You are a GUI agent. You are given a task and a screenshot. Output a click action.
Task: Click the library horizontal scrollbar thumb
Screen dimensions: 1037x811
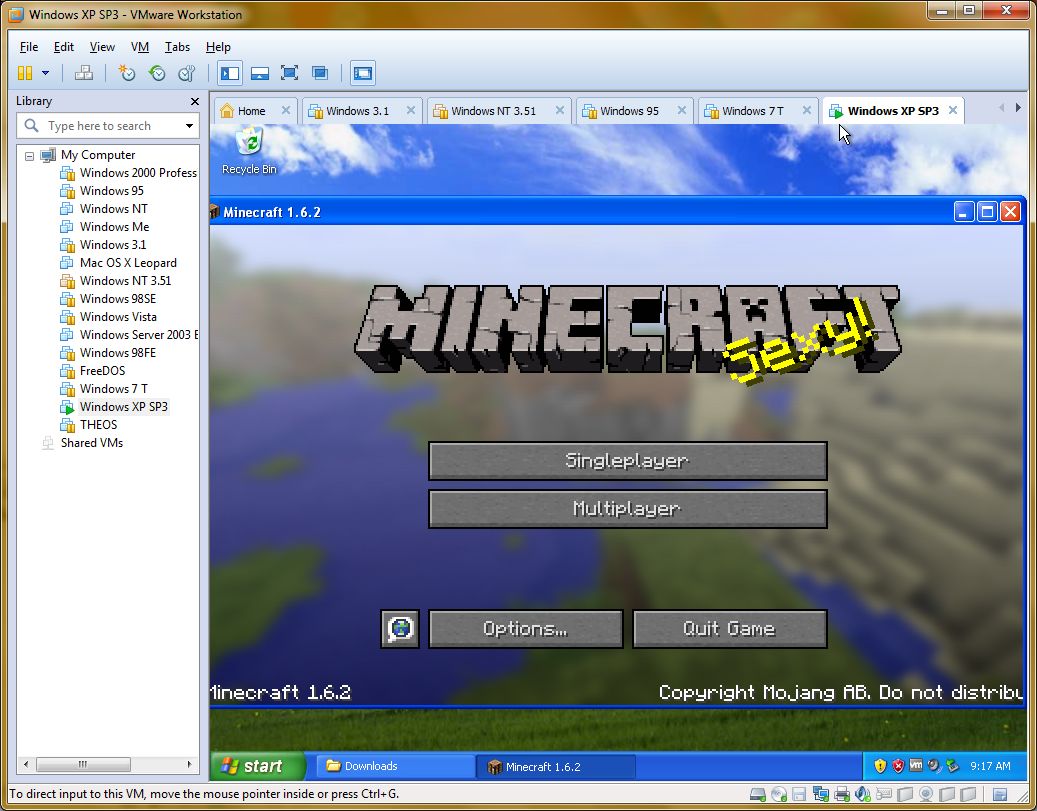83,764
